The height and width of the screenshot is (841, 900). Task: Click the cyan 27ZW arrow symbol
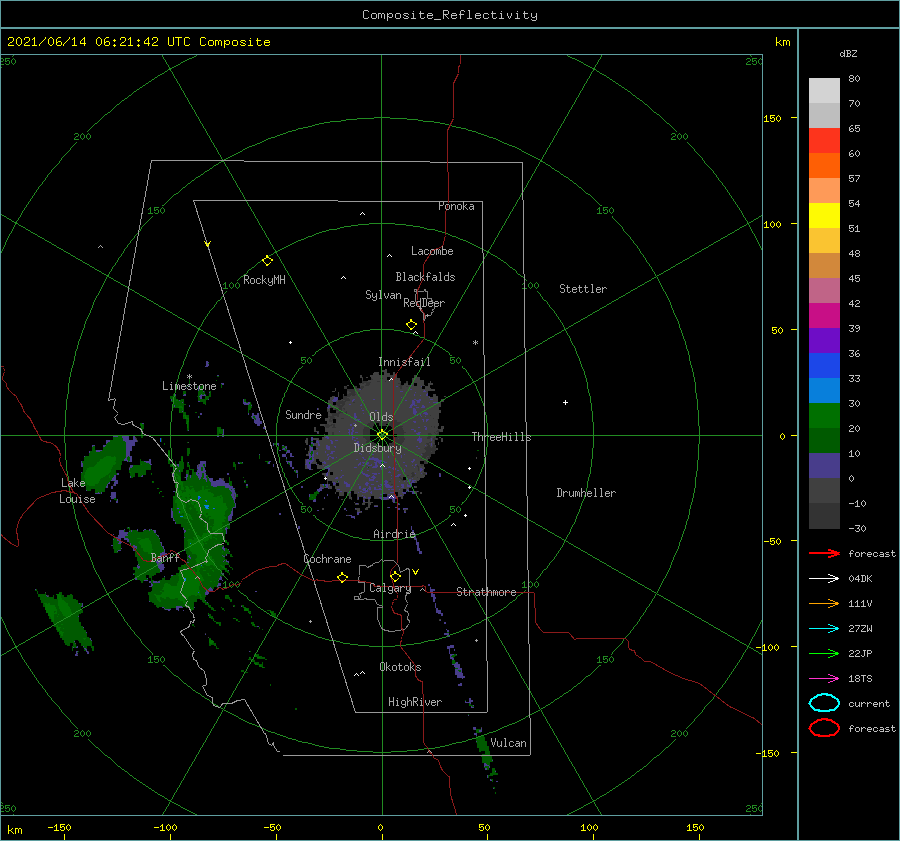pos(824,629)
